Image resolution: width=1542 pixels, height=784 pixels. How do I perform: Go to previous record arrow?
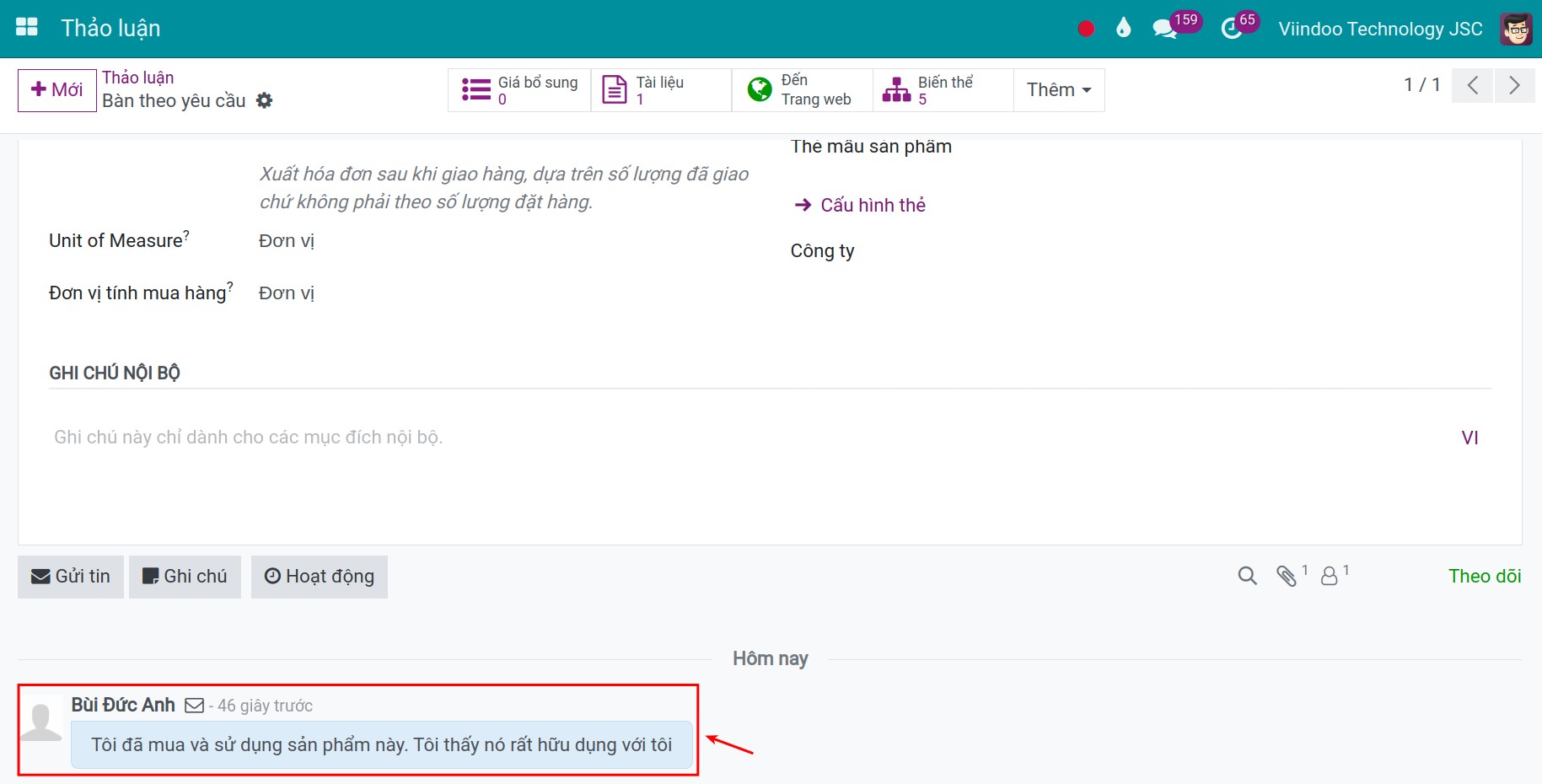[1473, 85]
